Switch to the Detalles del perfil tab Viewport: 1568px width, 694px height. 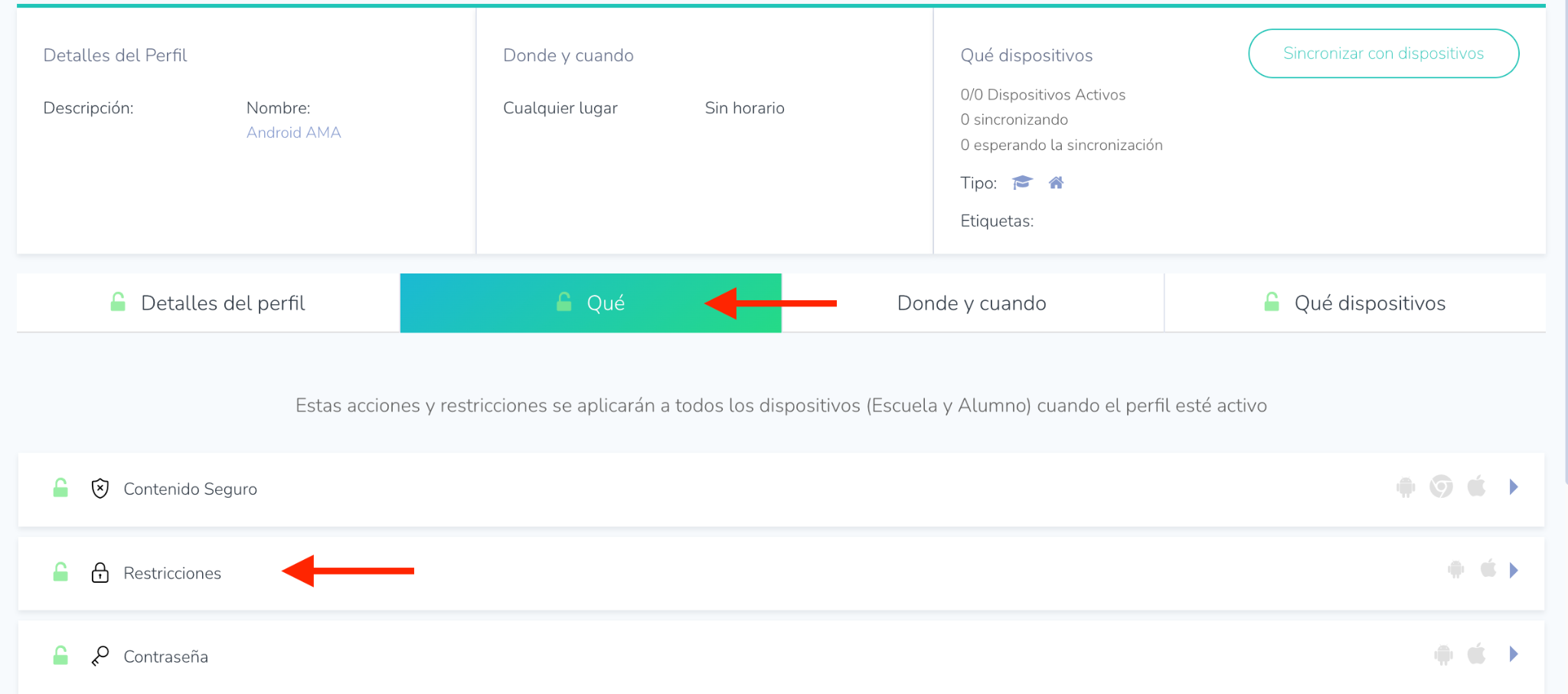[x=208, y=303]
